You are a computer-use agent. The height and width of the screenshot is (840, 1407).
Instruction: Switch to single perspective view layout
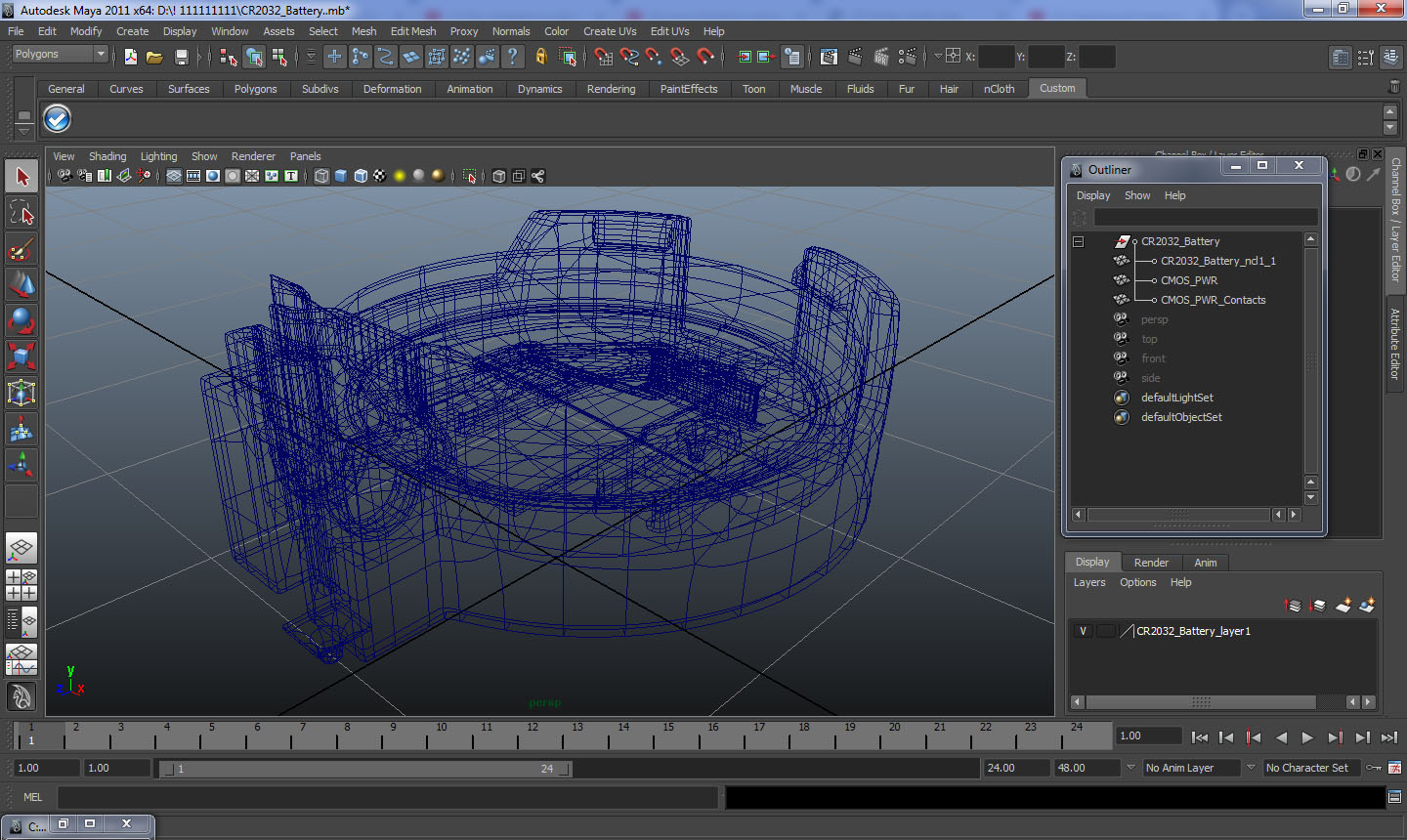tap(21, 548)
